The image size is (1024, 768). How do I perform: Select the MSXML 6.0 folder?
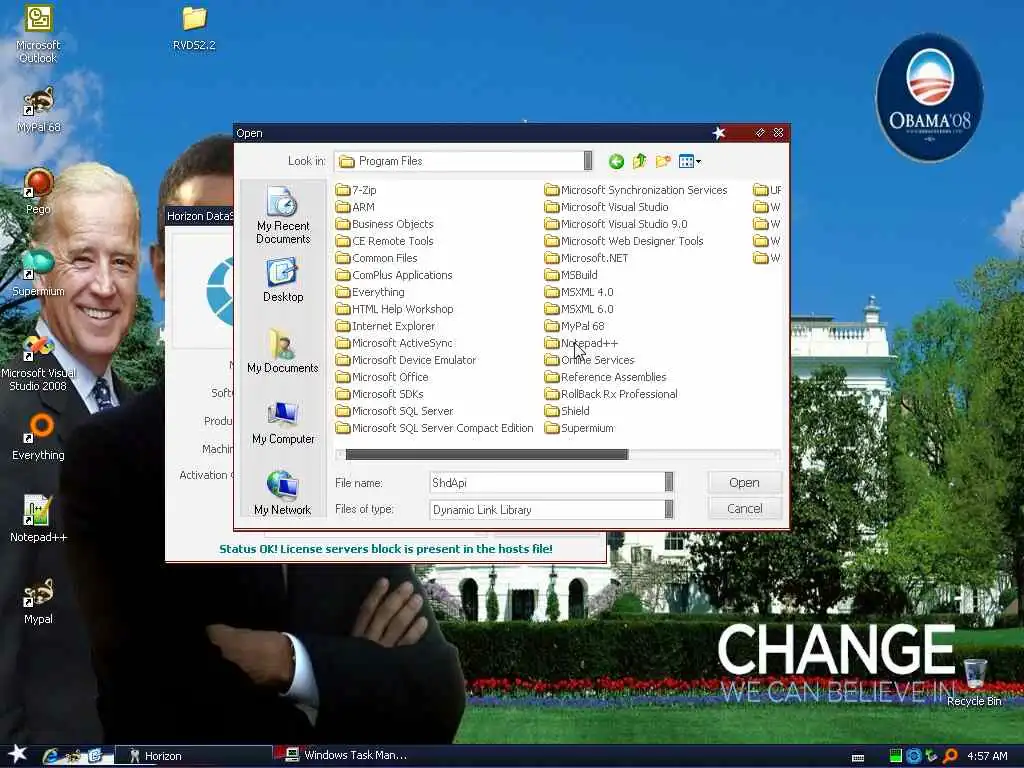[579, 309]
